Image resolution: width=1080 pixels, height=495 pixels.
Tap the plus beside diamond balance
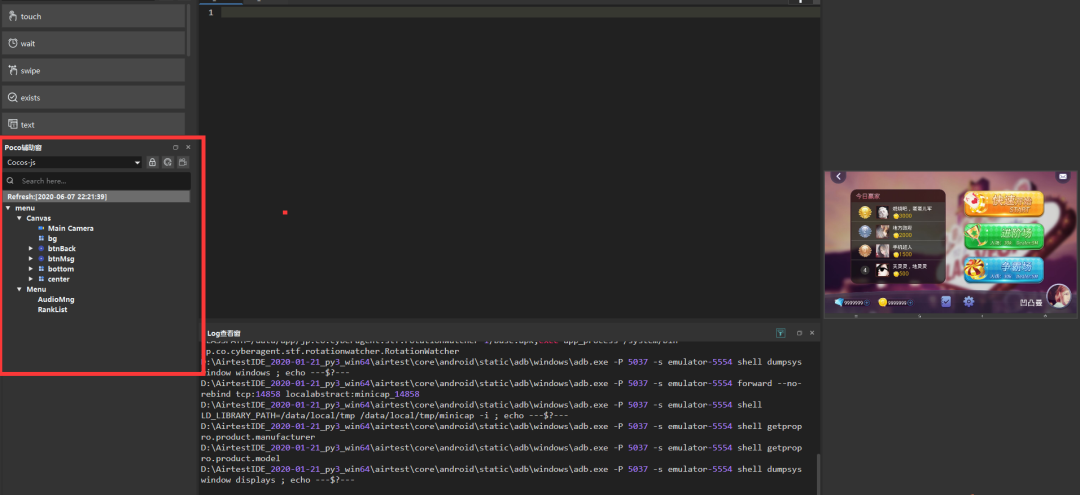point(866,302)
